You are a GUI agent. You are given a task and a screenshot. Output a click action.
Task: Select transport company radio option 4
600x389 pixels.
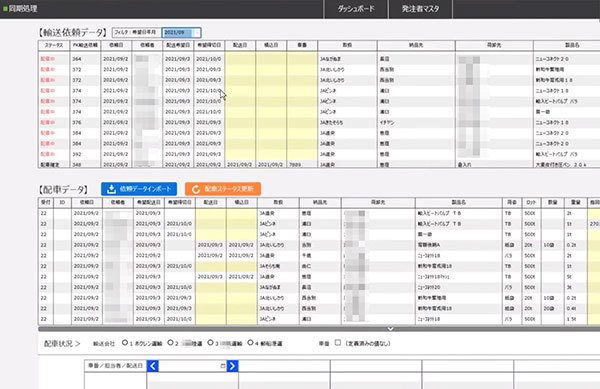(x=250, y=343)
